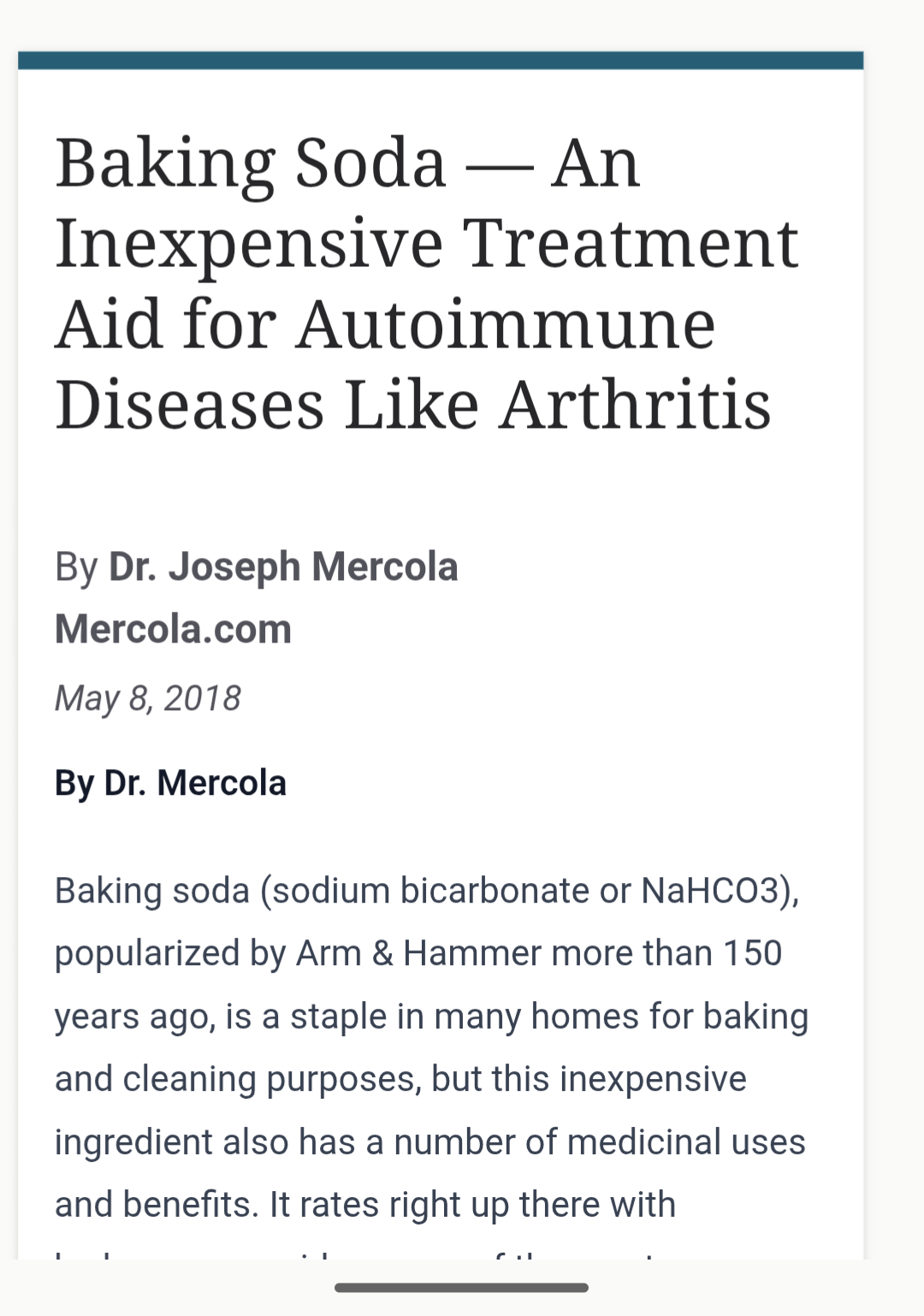
Task: Click the phrase 'medicinal uses' in the paragraph
Action: click(x=685, y=1142)
